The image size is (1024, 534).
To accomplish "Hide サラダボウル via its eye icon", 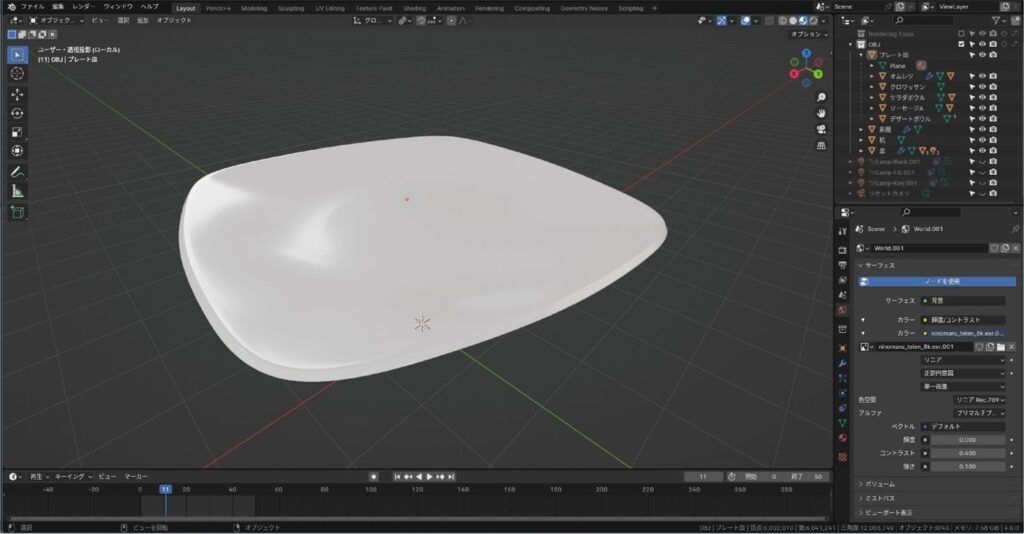I will [x=982, y=97].
